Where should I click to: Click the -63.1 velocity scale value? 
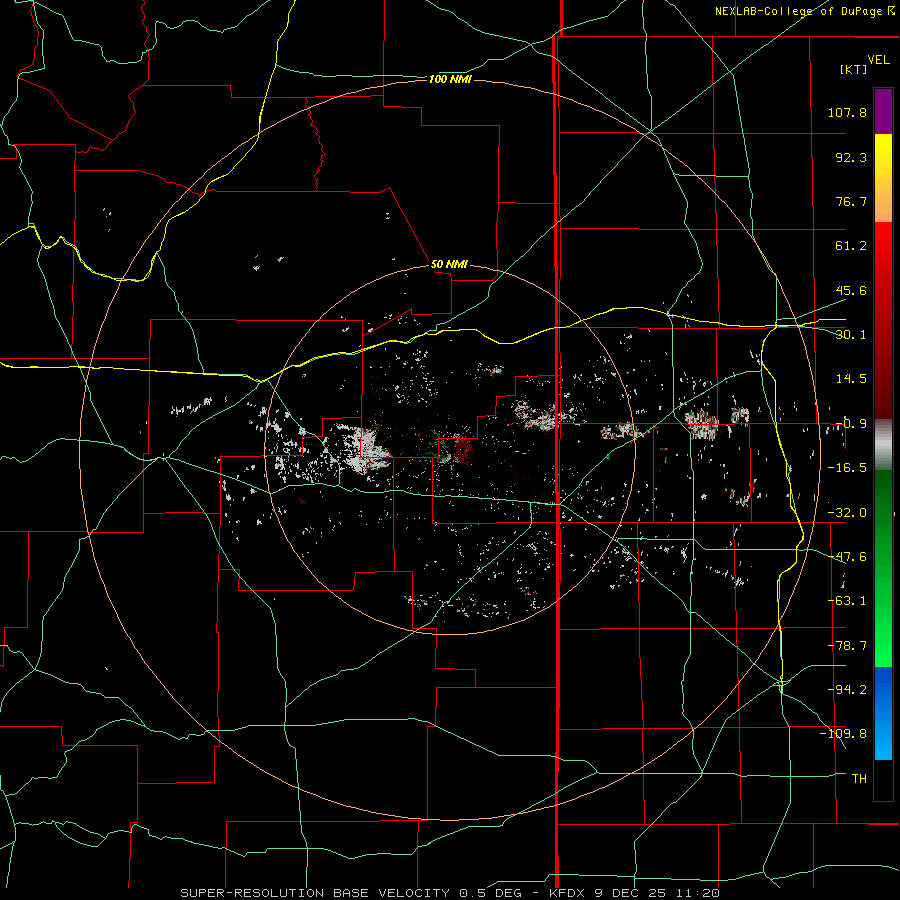tap(847, 601)
